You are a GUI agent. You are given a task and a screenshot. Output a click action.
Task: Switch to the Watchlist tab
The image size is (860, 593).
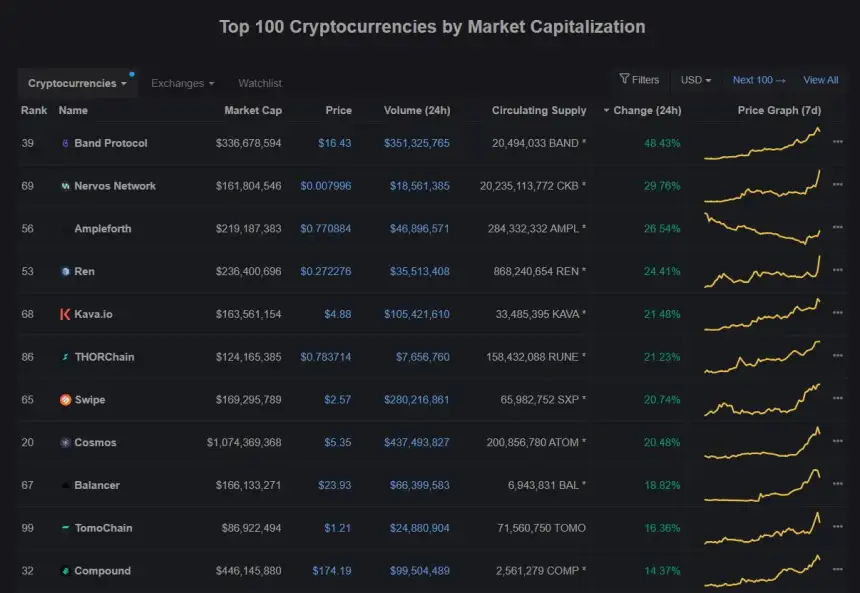pyautogui.click(x=260, y=84)
